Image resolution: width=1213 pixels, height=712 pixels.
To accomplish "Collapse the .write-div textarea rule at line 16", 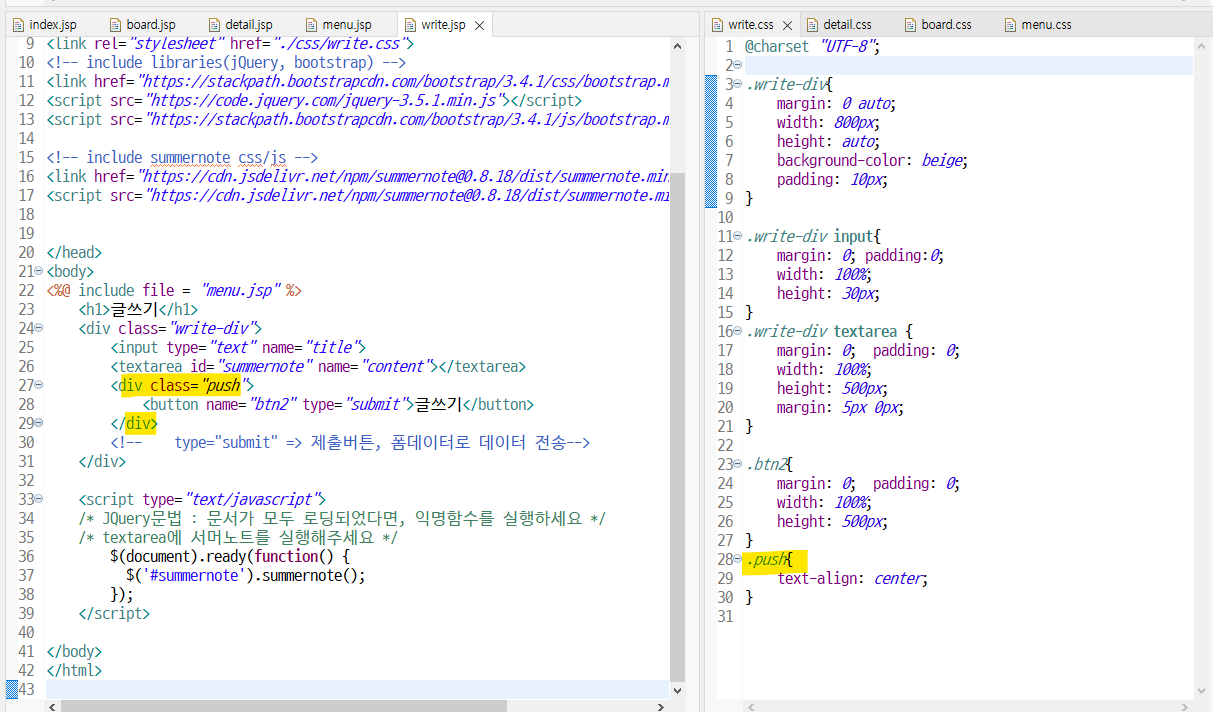I will pyautogui.click(x=738, y=331).
